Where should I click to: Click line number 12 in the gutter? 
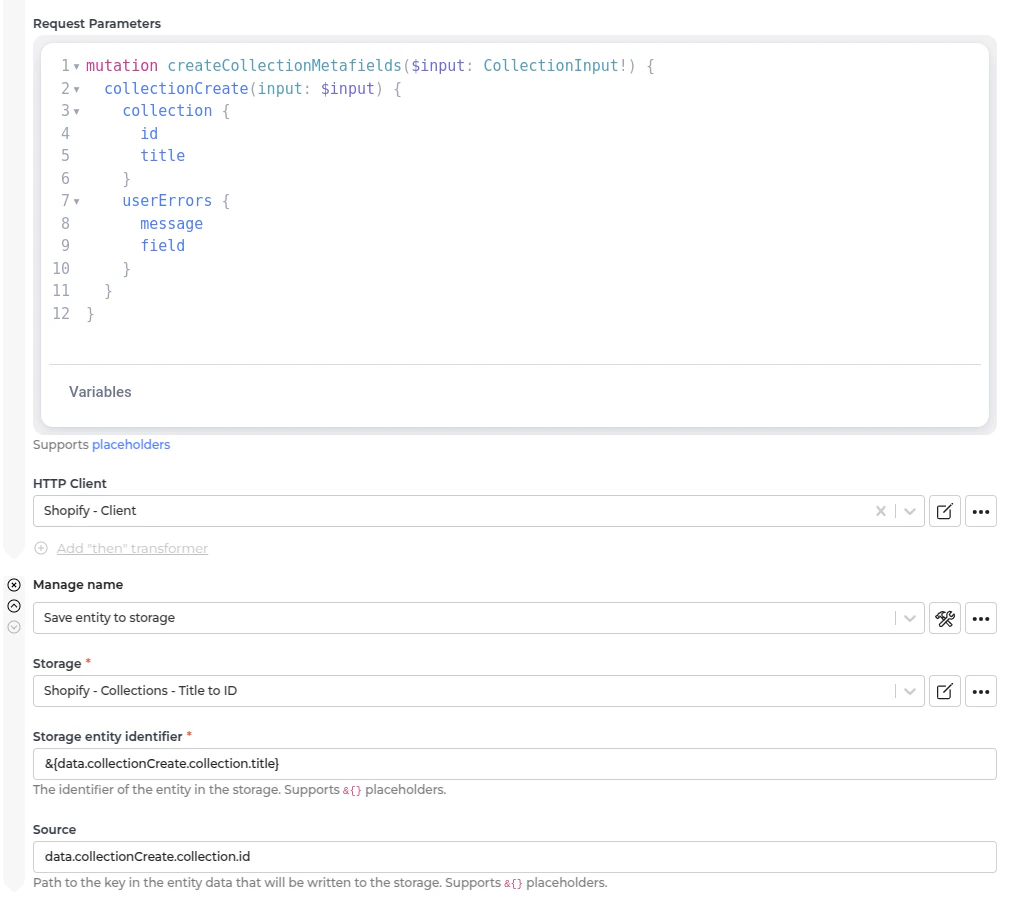pos(61,314)
